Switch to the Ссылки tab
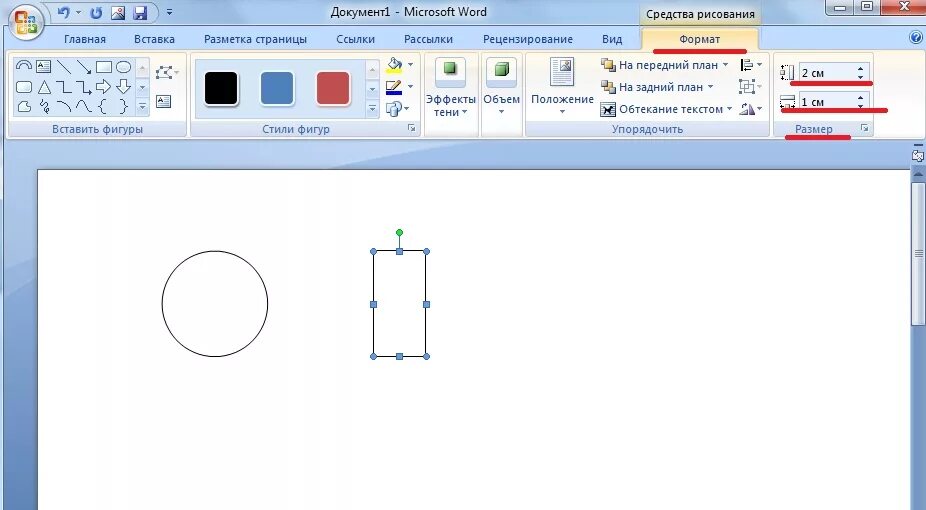The height and width of the screenshot is (510, 926). click(355, 40)
